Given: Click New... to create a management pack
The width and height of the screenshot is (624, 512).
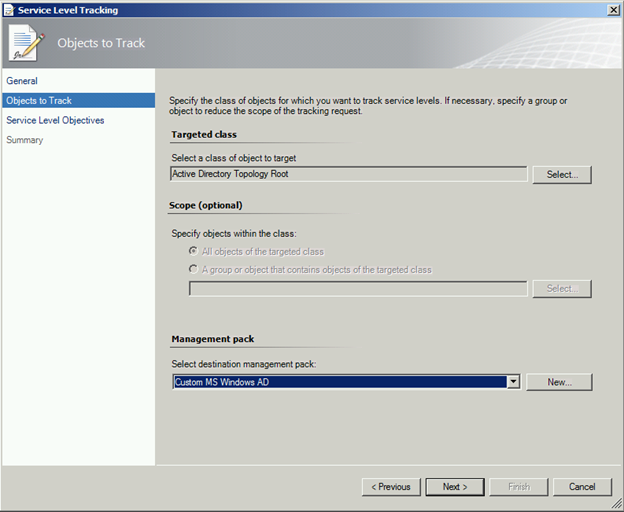Looking at the screenshot, I should point(559,382).
